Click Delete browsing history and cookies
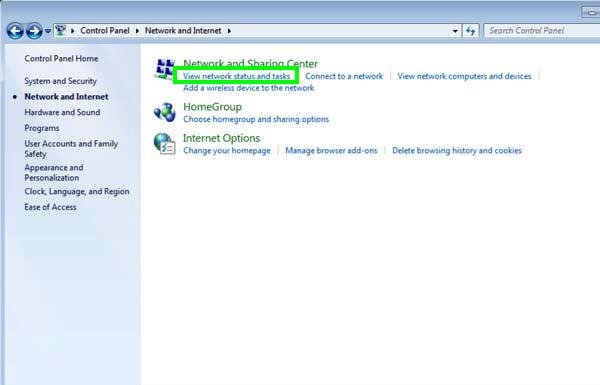This screenshot has width=600, height=385. point(457,151)
